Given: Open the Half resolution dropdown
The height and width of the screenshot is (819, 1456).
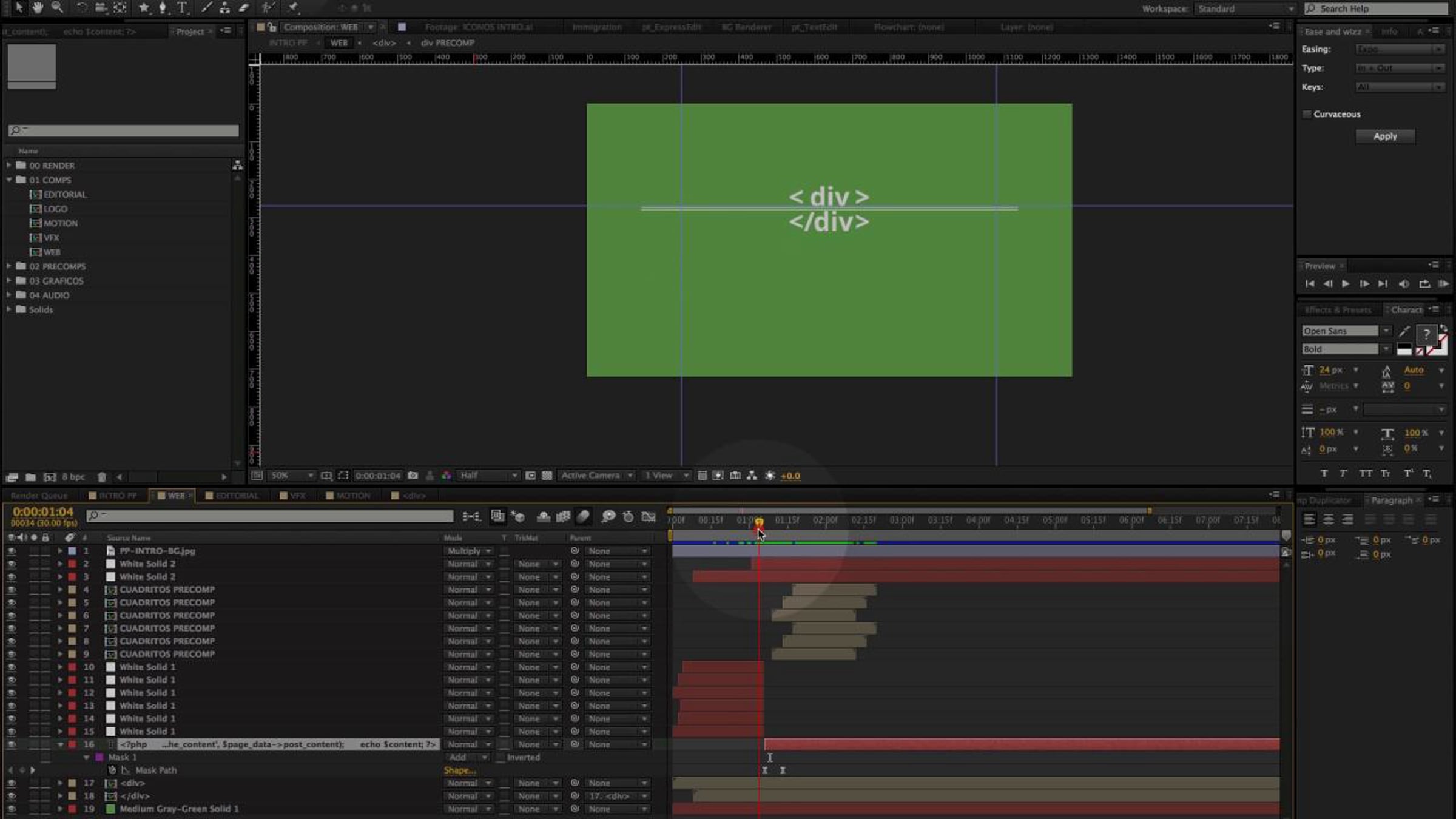Looking at the screenshot, I should pos(488,476).
